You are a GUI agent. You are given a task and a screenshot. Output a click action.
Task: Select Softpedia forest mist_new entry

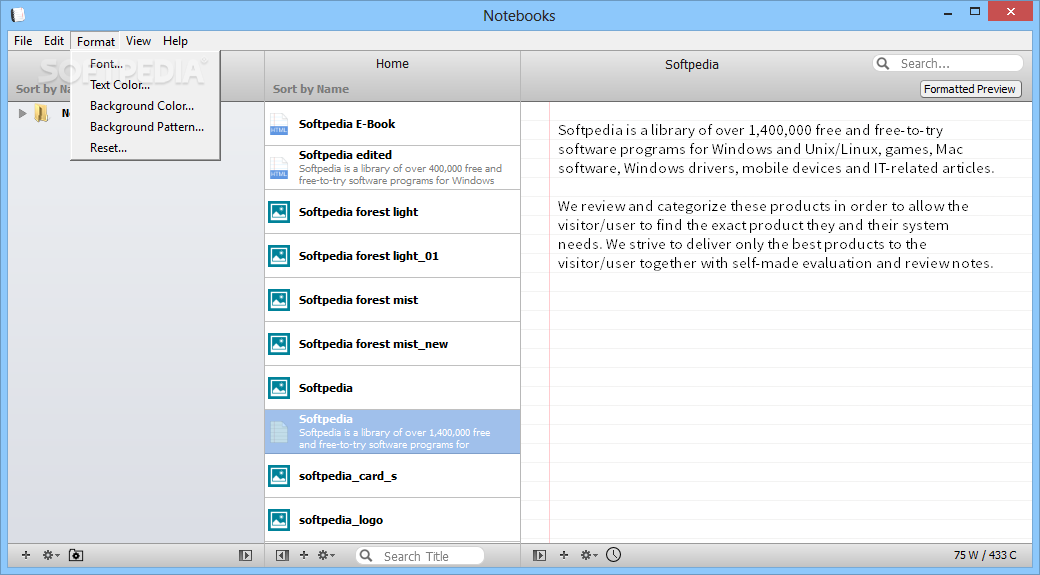[x=393, y=344]
